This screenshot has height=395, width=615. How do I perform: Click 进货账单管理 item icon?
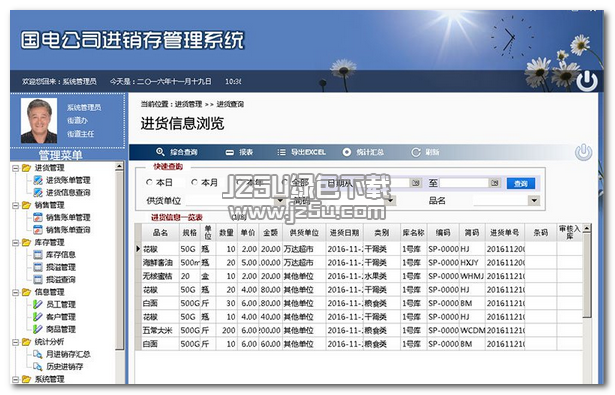coord(38,180)
